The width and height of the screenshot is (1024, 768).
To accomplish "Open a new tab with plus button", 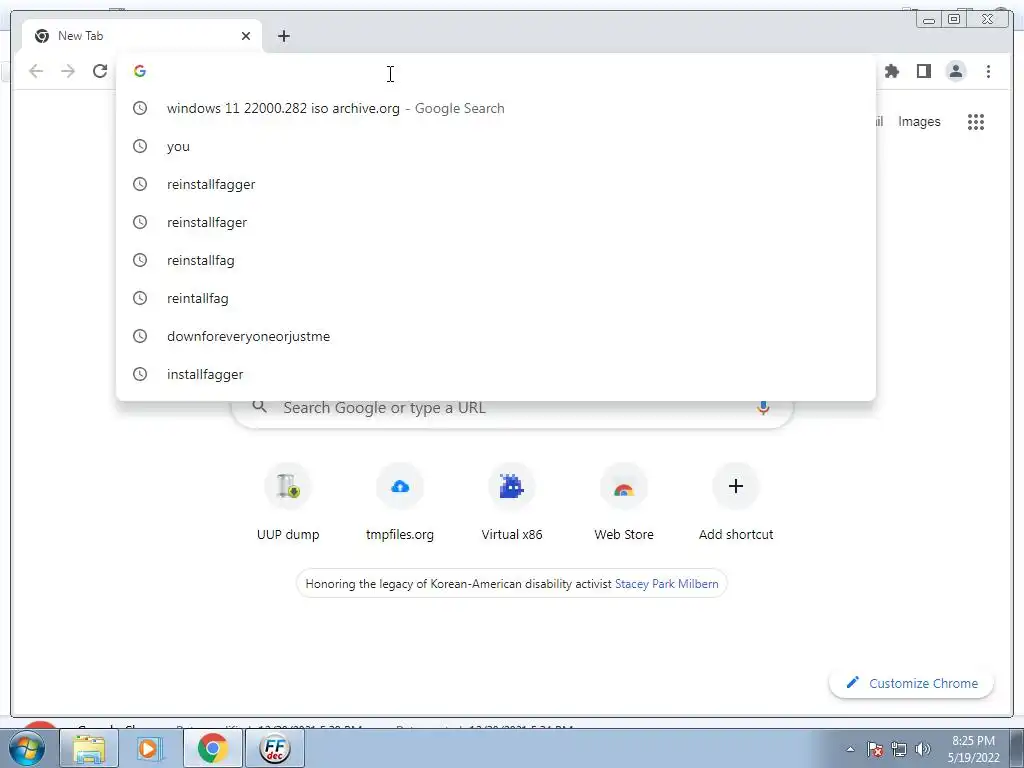I will tap(283, 36).
